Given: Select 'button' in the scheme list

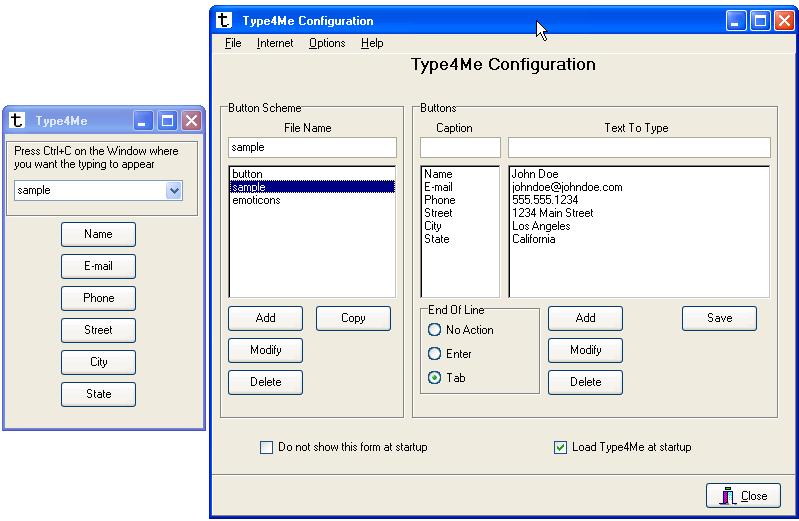Looking at the screenshot, I should pyautogui.click(x=312, y=174).
